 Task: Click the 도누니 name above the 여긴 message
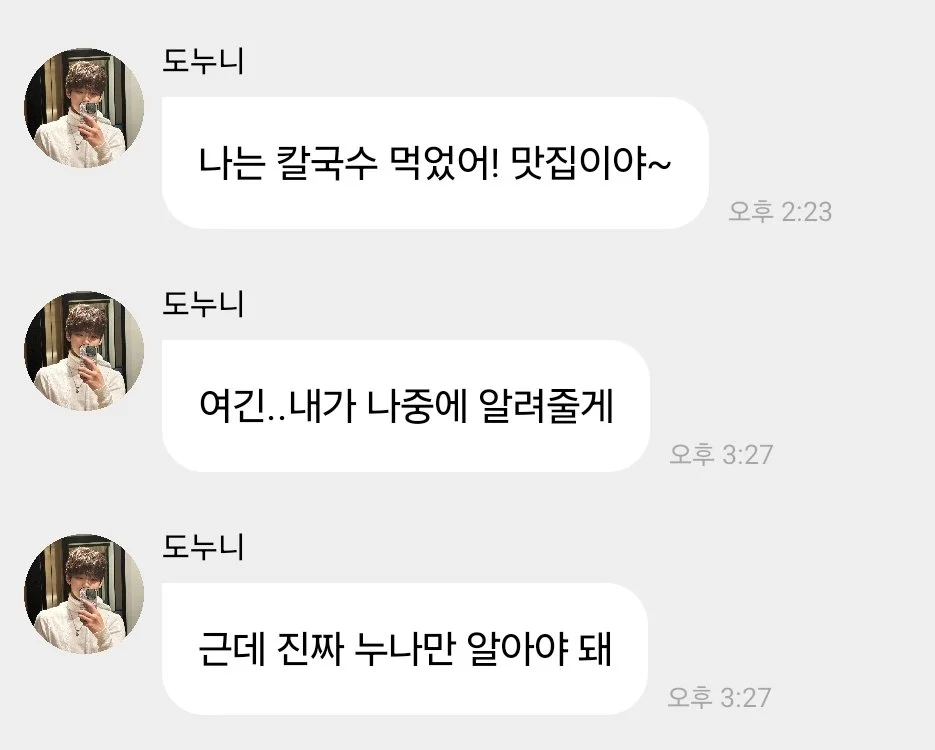(203, 304)
